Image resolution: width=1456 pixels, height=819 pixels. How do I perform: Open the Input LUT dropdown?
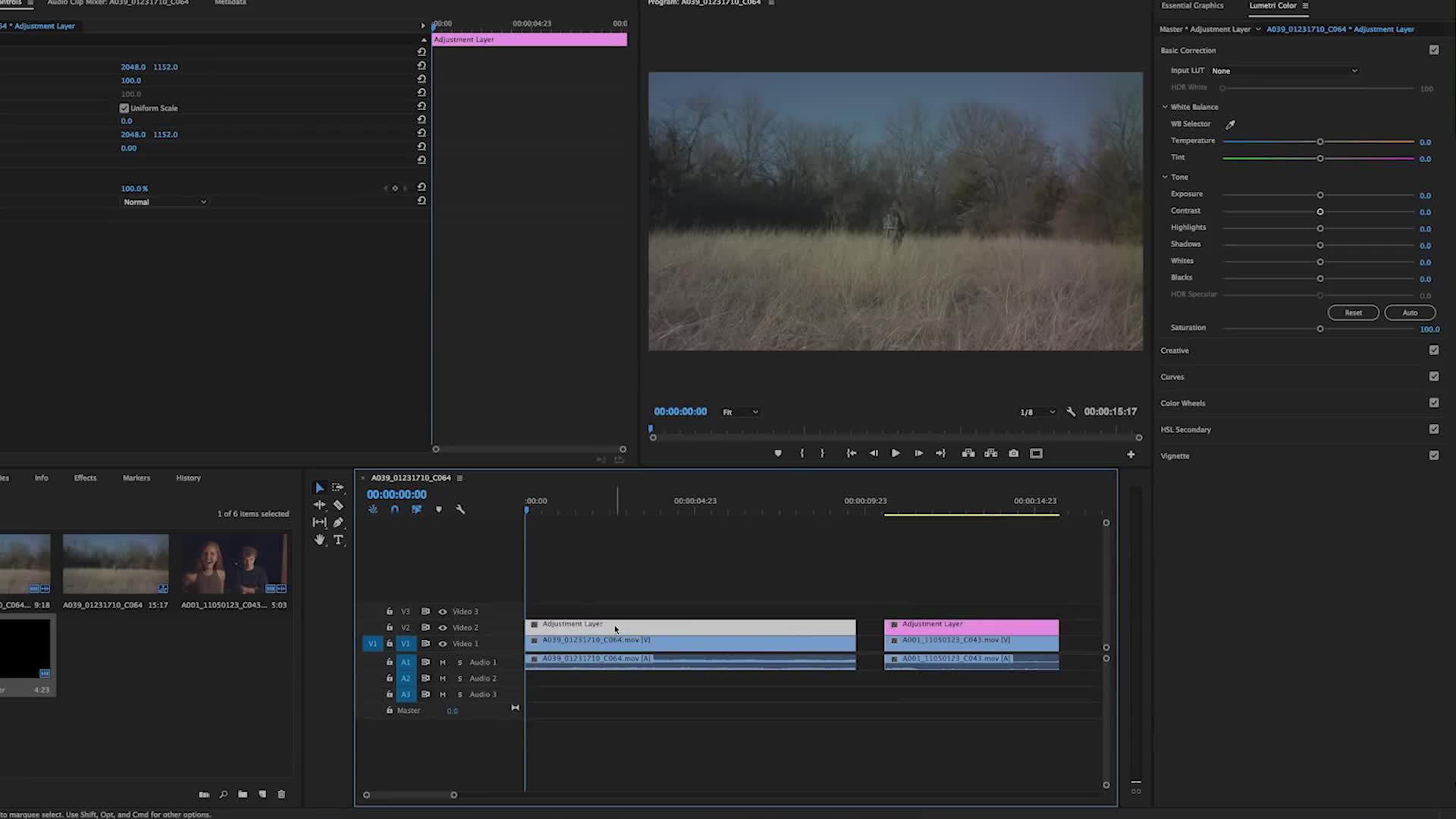(1284, 71)
